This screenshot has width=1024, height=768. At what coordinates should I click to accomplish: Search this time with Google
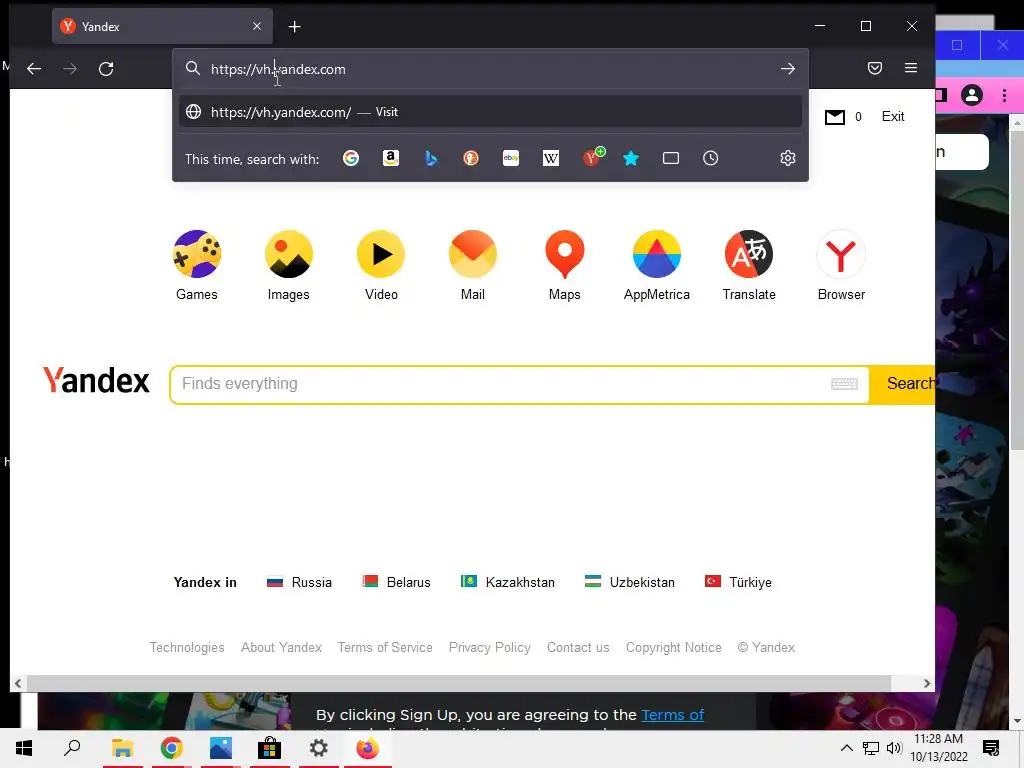pos(351,158)
